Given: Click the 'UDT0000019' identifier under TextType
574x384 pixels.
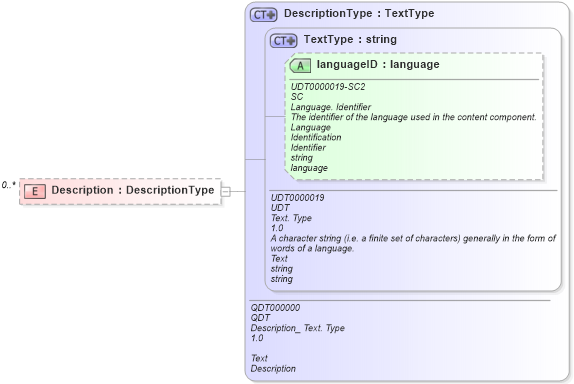Looking at the screenshot, I should [x=297, y=198].
